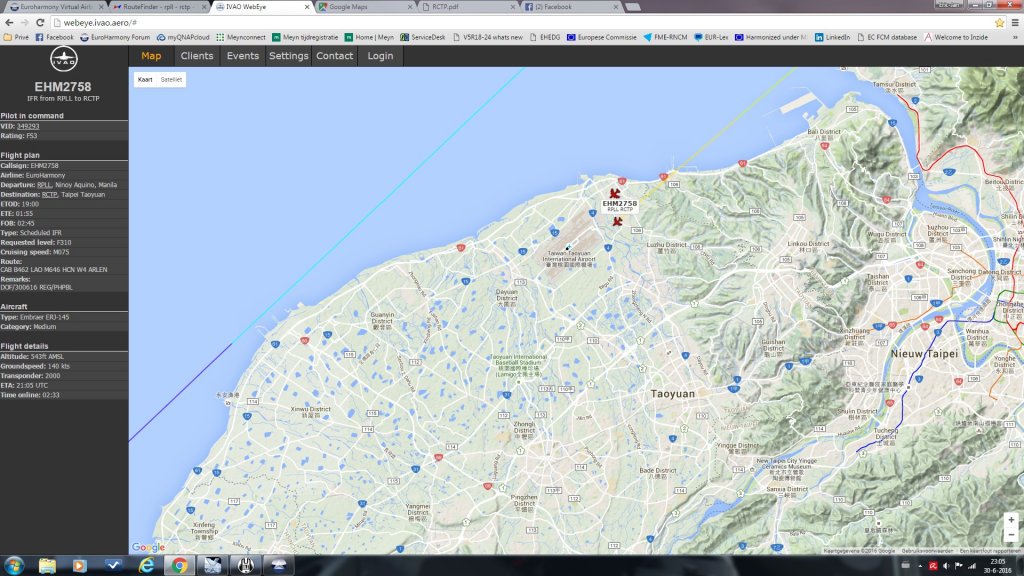The image size is (1024, 576).
Task: Switch to the RCTP.pdf browser tab
Action: [465, 6]
